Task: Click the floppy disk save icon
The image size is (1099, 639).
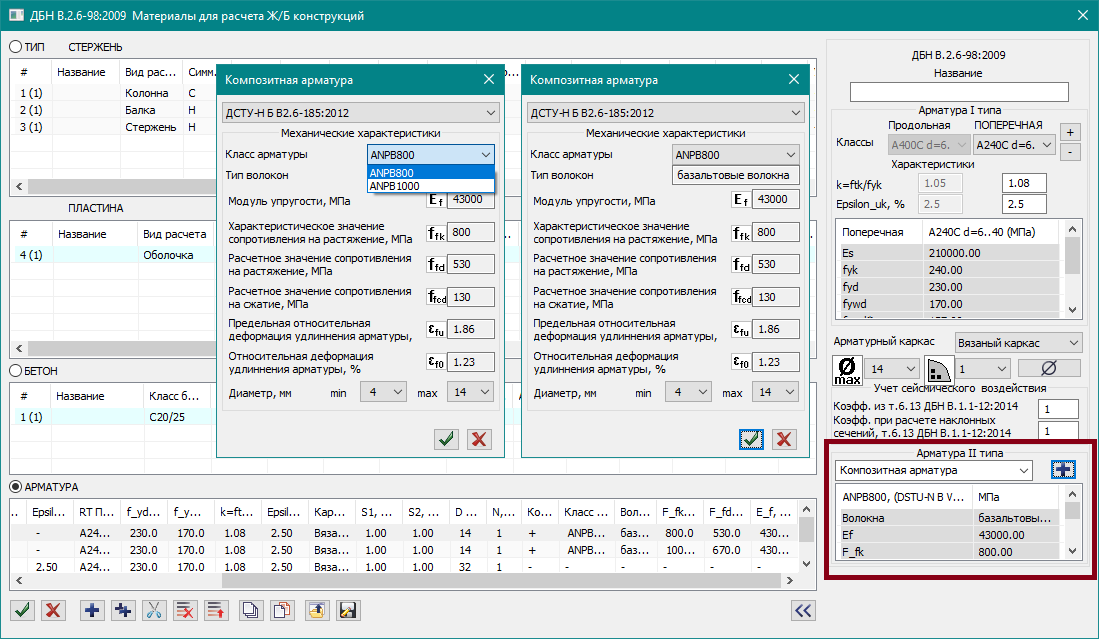Action: tap(348, 610)
